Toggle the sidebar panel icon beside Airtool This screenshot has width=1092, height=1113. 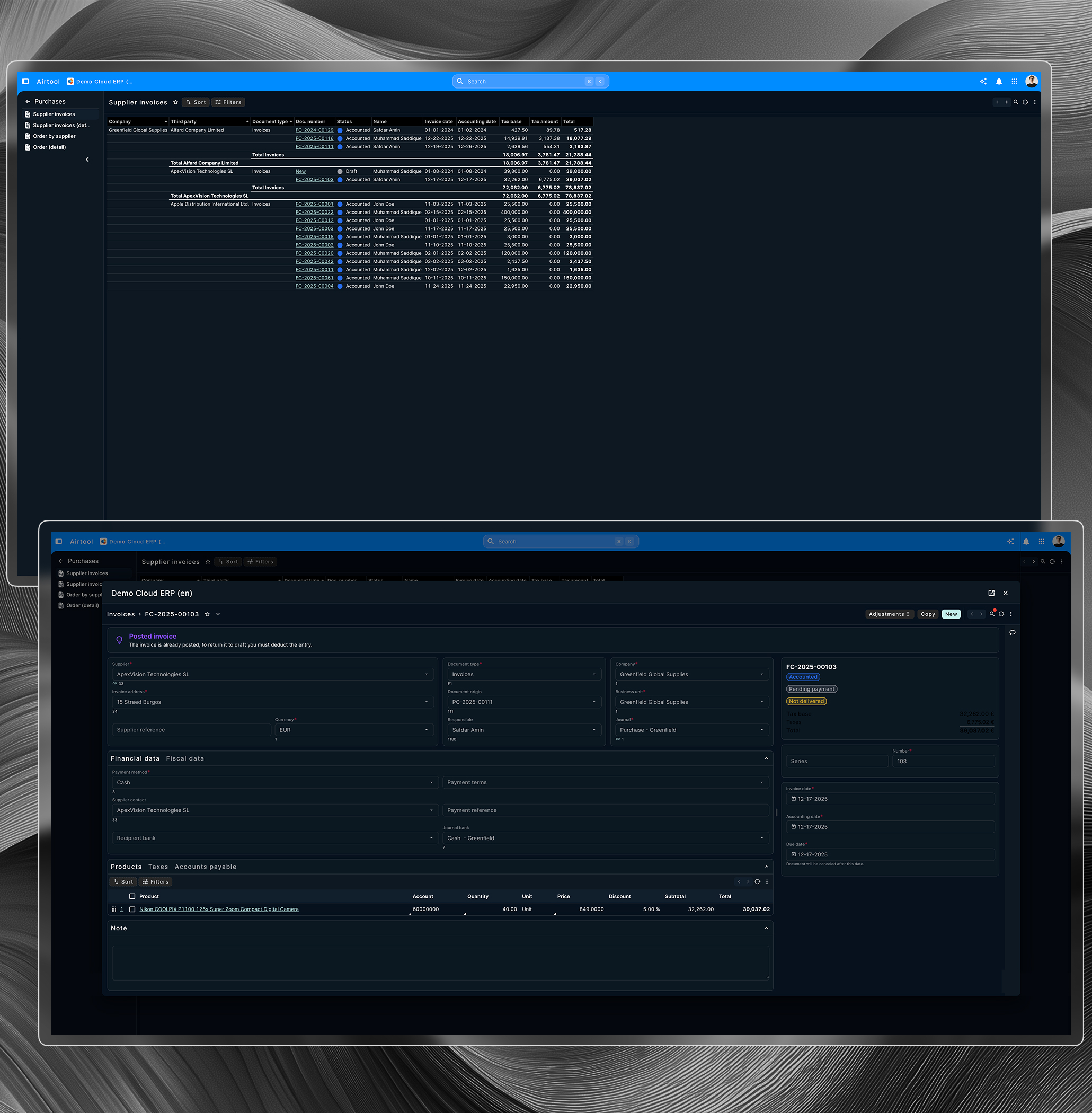(25, 82)
